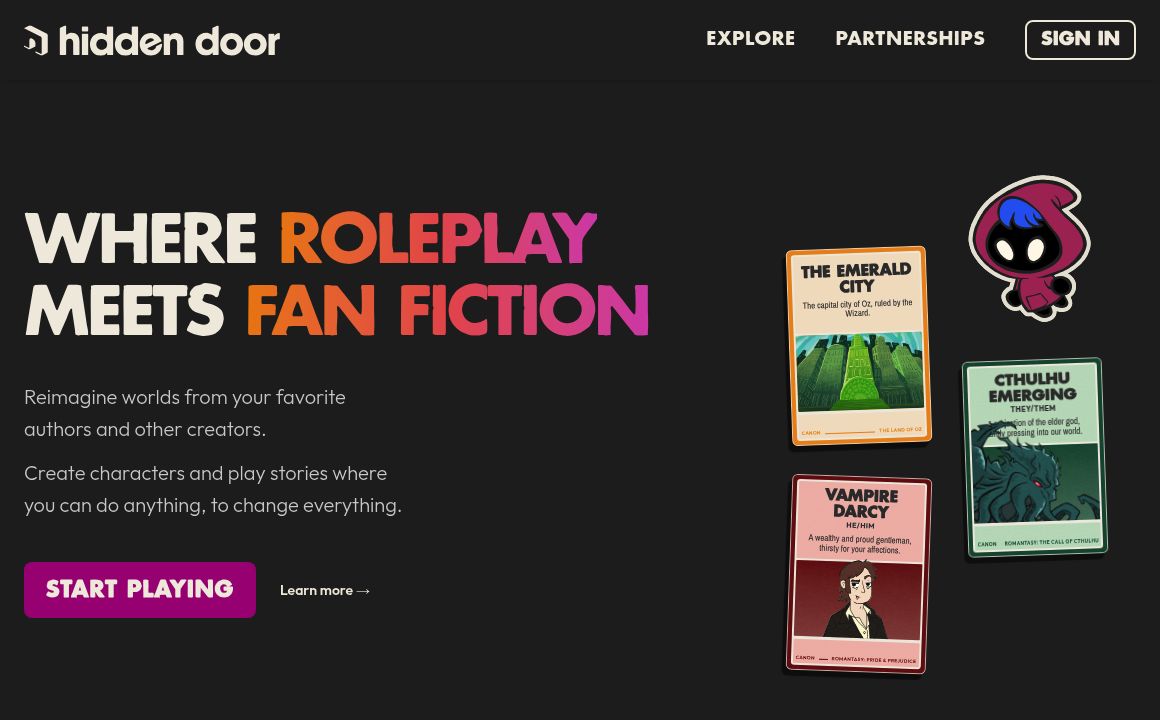1160x720 pixels.
Task: Click the hidden door wordmark text
Action: pyautogui.click(x=169, y=41)
